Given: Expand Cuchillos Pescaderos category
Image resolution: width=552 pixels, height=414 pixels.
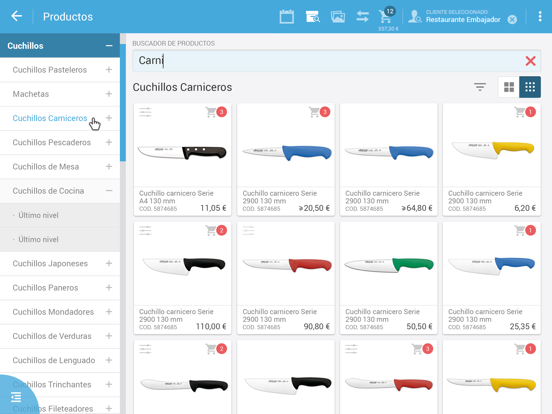Looking at the screenshot, I should [x=109, y=142].
